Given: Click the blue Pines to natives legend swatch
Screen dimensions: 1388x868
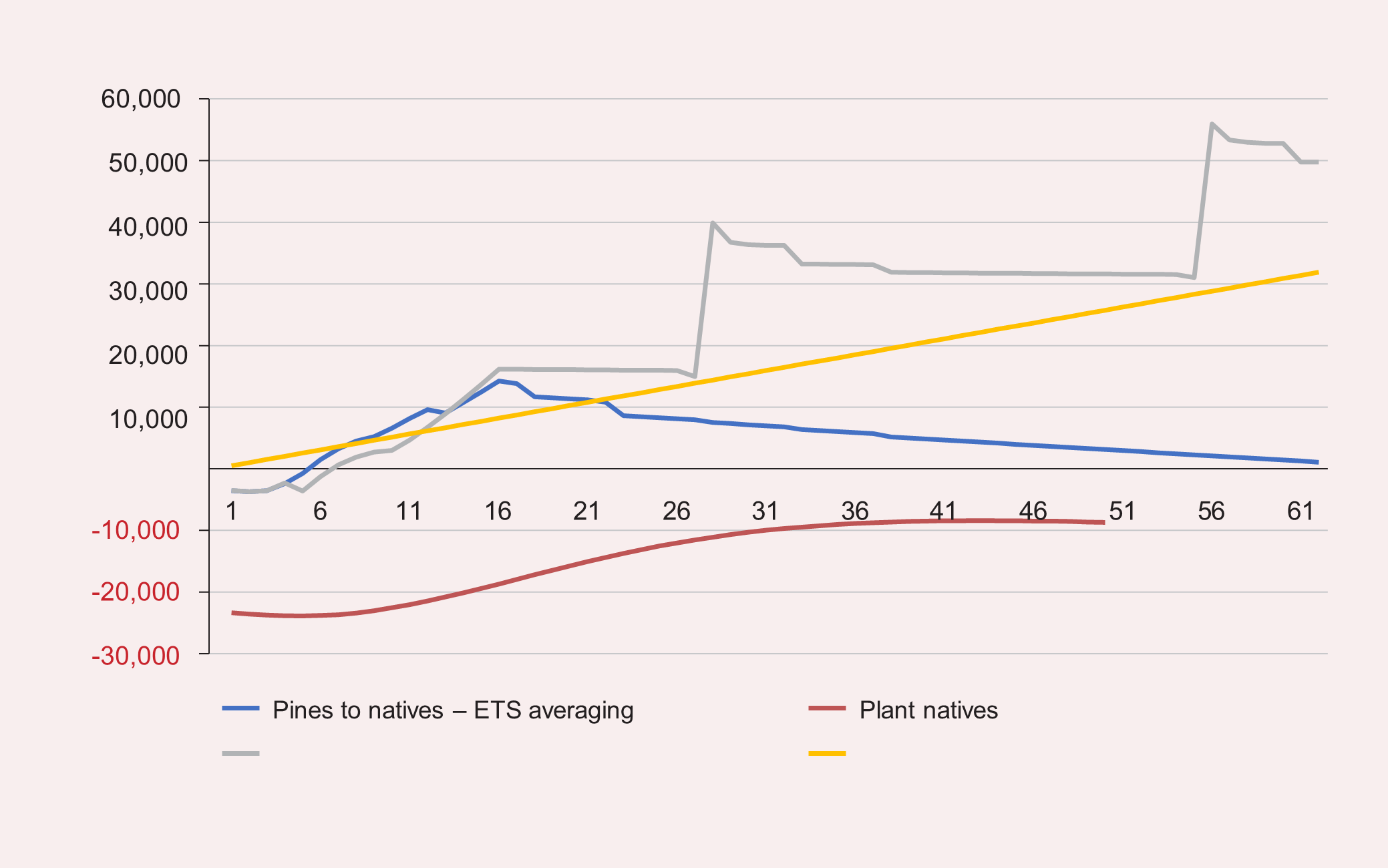Looking at the screenshot, I should tap(240, 708).
